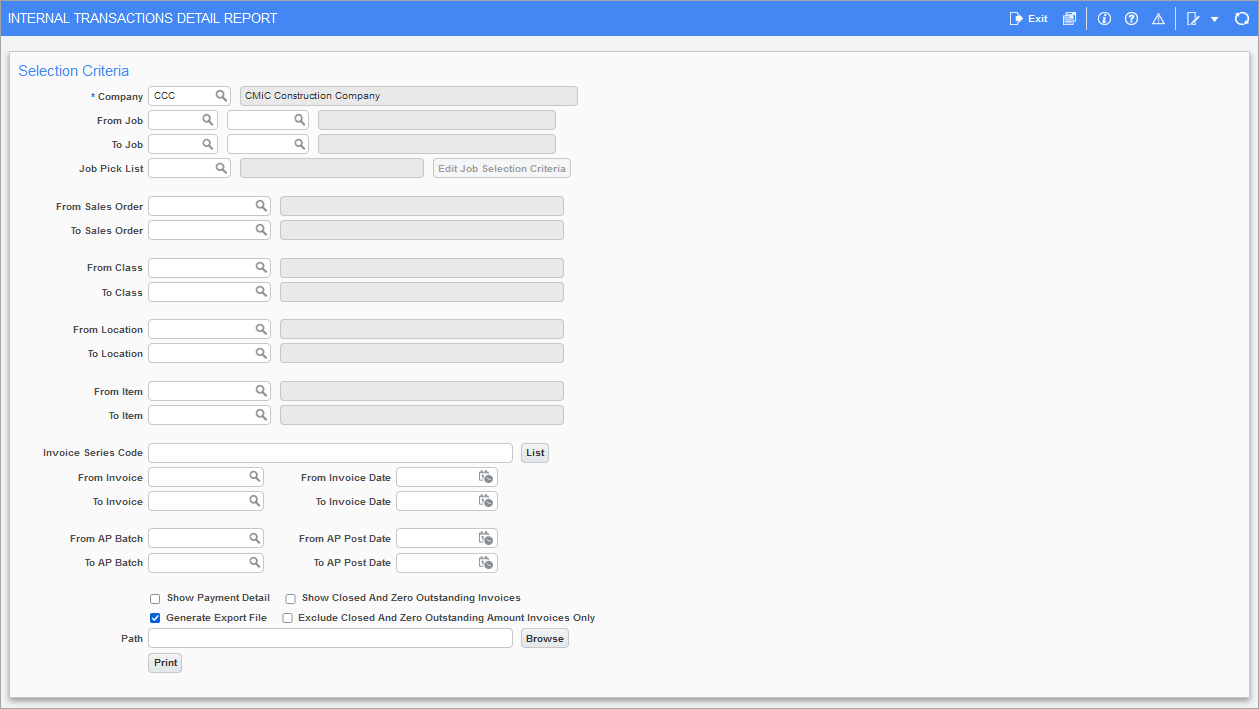Enable Exclude Closed And Zero Outstanding Amount Invoices Only

pos(288,618)
